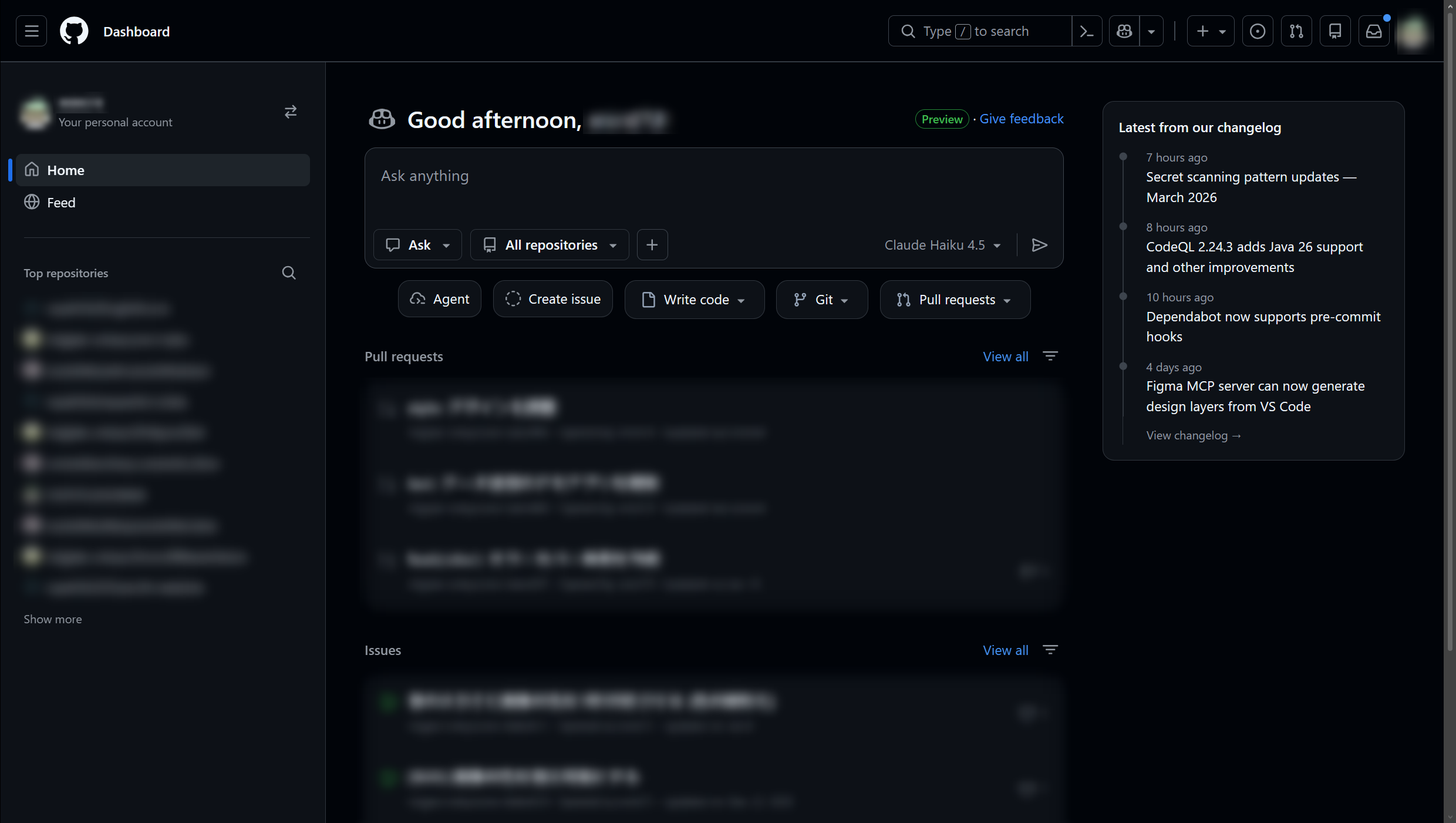1456x823 pixels.
Task: Open the navigation hamburger menu
Action: pyautogui.click(x=31, y=31)
